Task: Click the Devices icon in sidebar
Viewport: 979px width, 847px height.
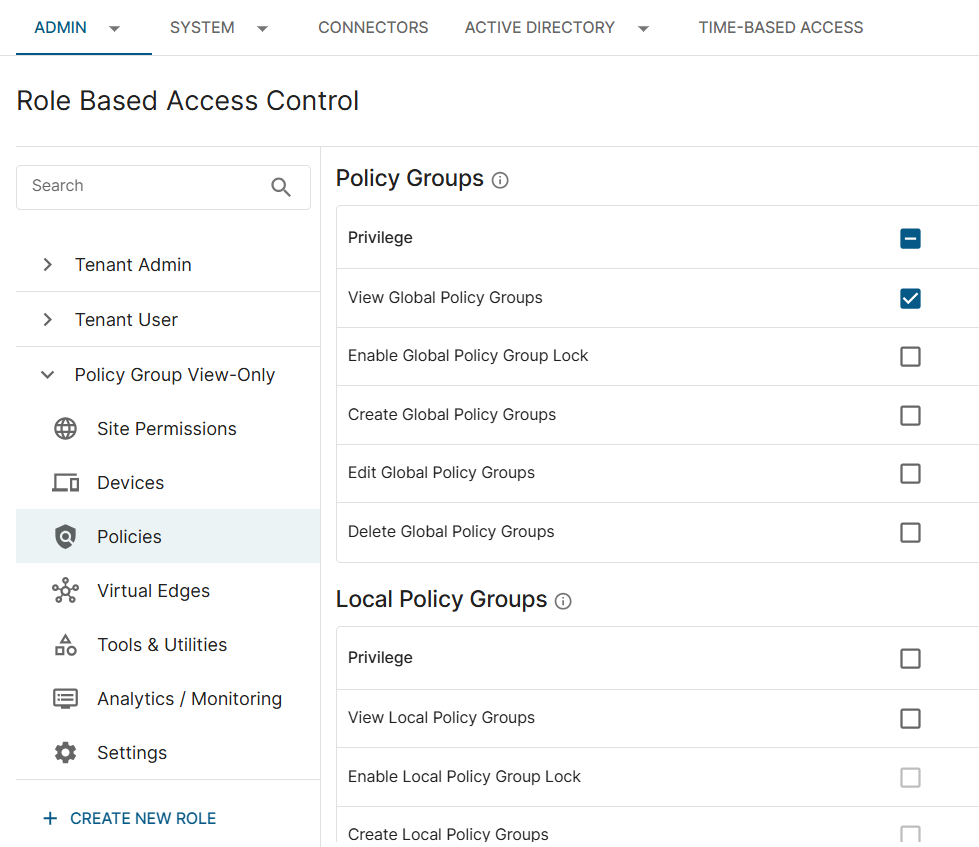Action: [x=65, y=483]
